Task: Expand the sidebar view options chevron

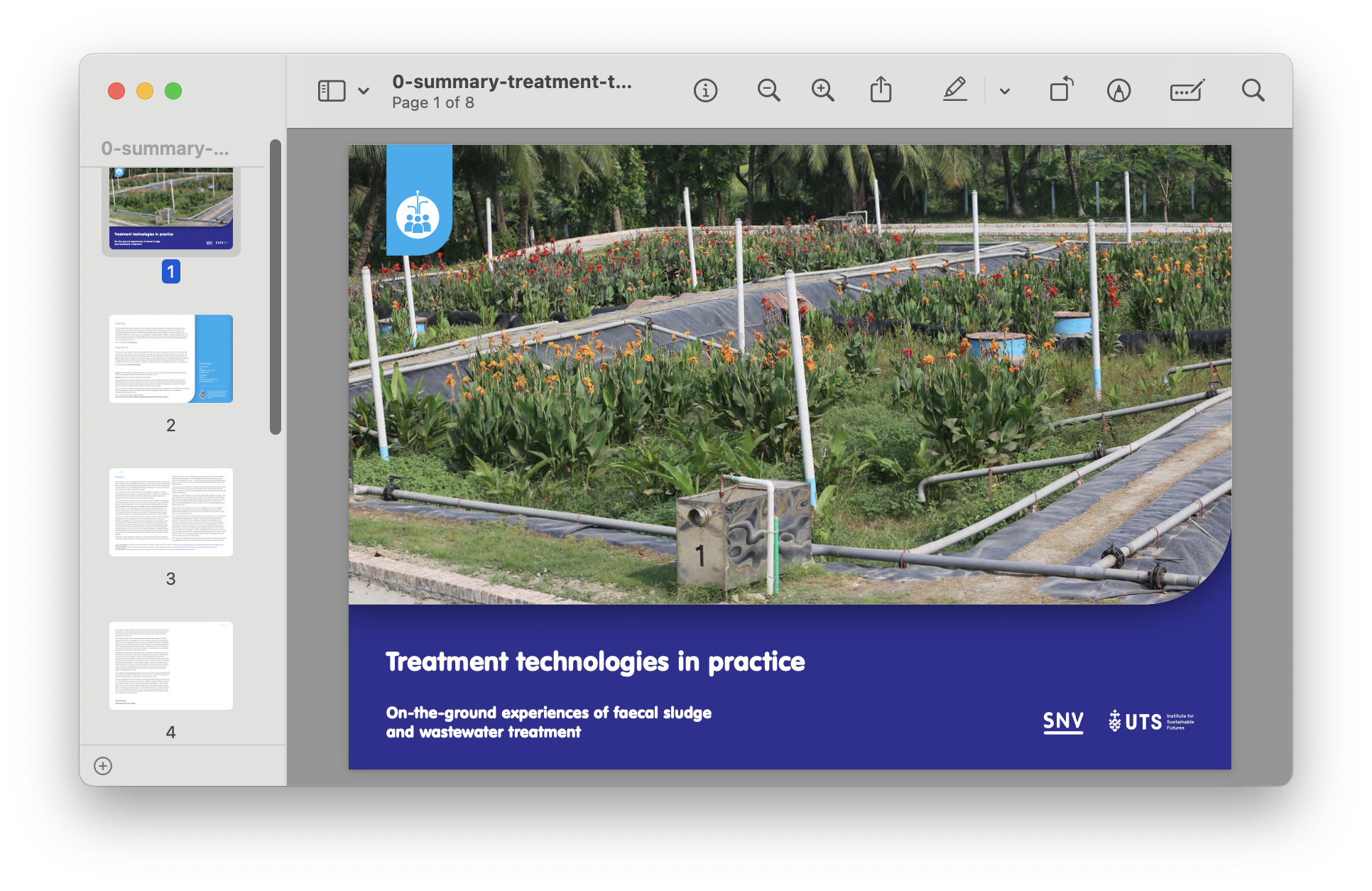Action: point(364,91)
